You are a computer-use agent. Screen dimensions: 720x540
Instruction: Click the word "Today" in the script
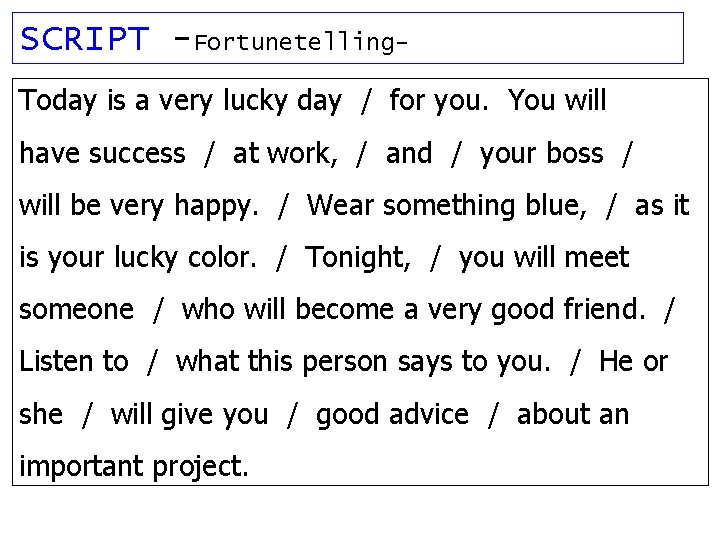pos(57,101)
